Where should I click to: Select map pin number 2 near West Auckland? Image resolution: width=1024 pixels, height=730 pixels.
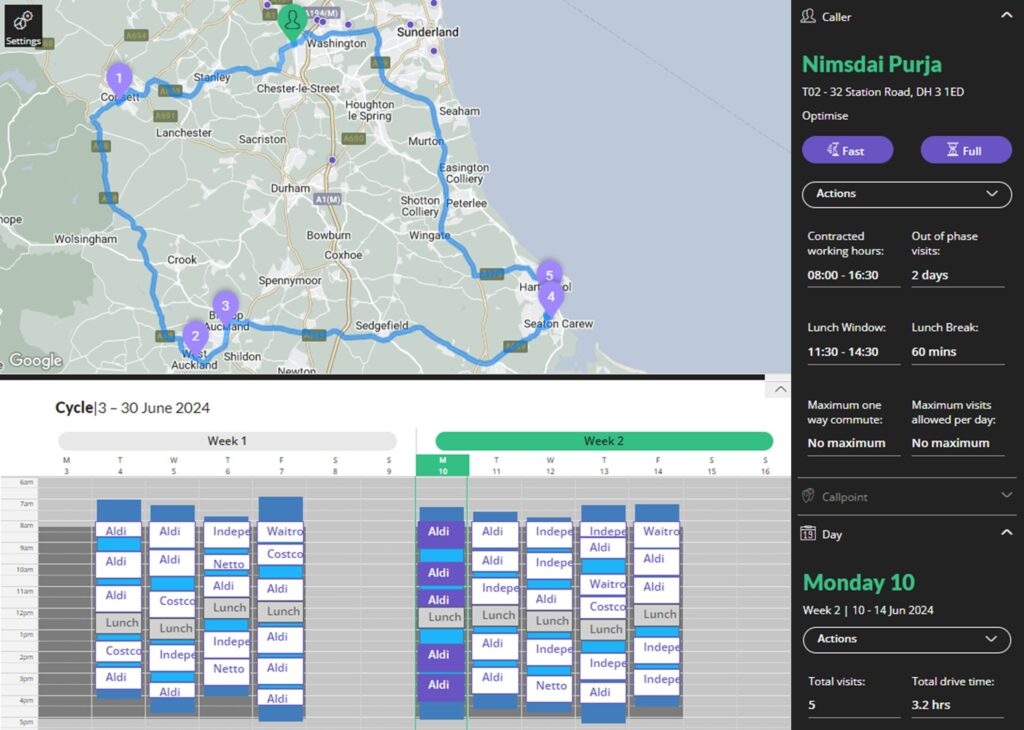coord(195,338)
